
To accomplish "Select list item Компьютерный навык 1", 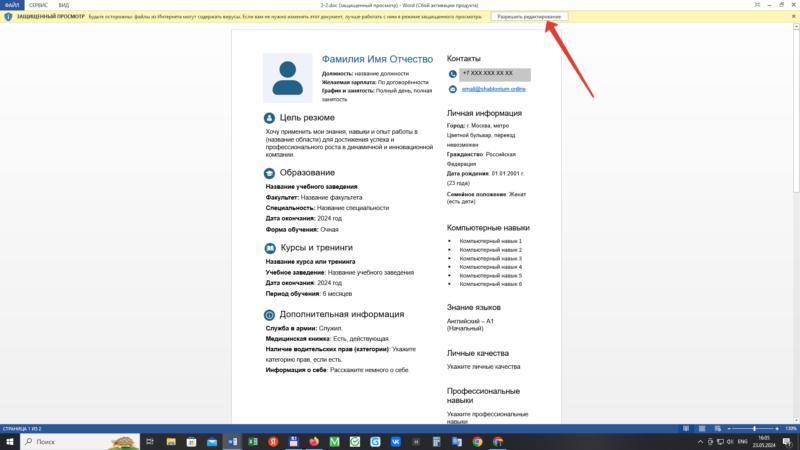I will pos(491,241).
